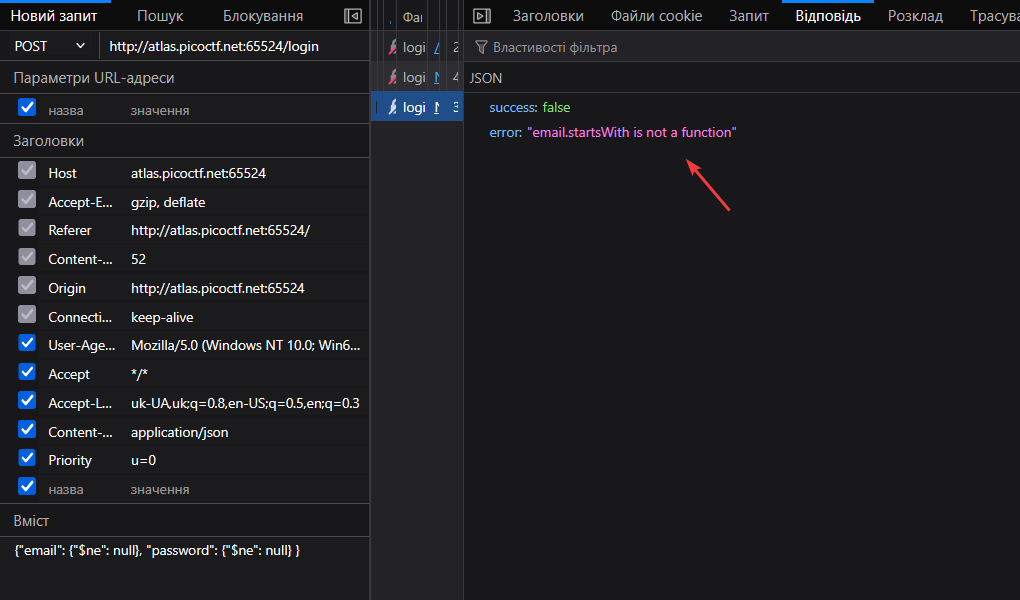Open the POST method dropdown
Viewport: 1020px width, 600px height.
point(50,46)
